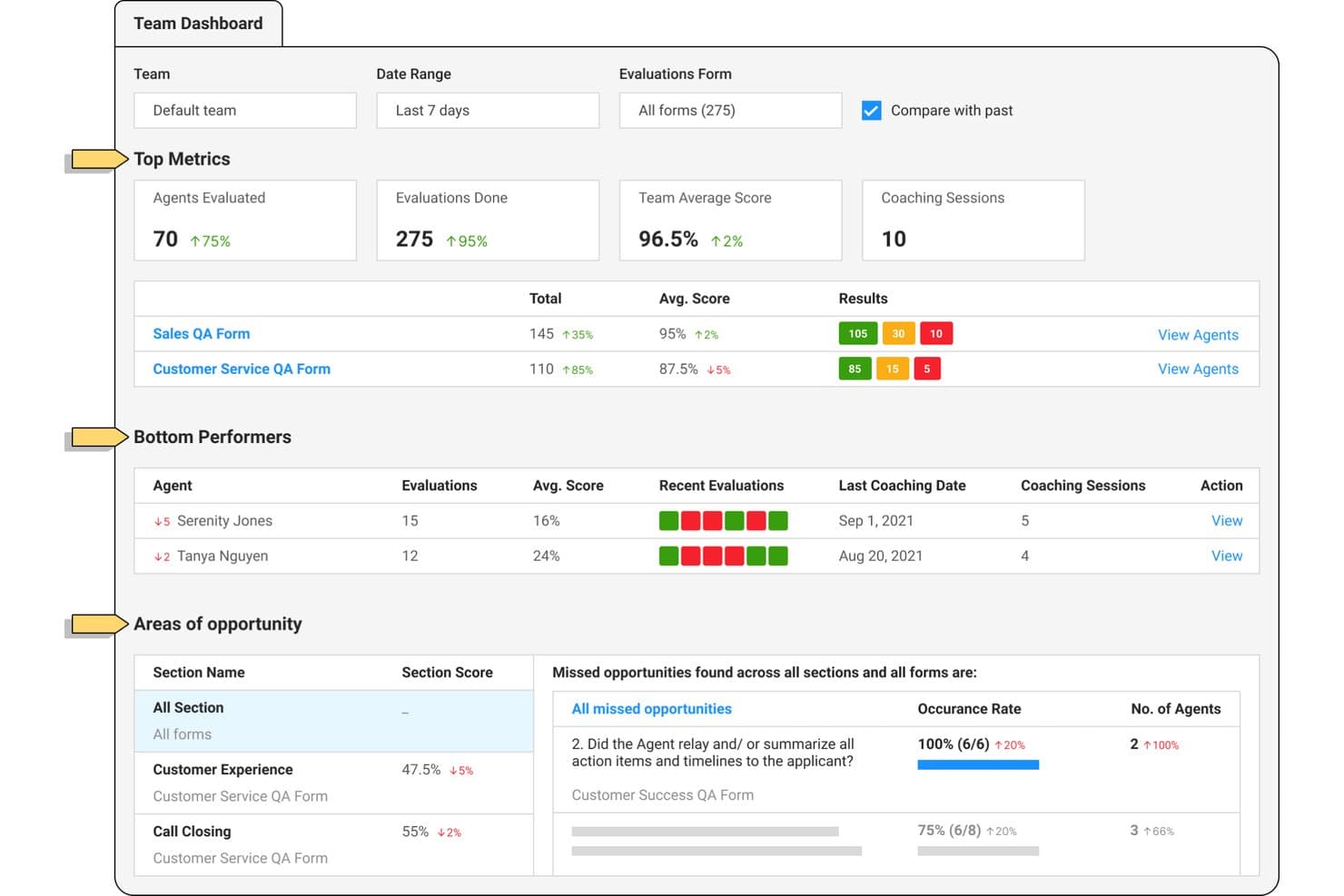Viewport: 1344px width, 896px height.
Task: Click agent name Serenity Jones
Action: 224,521
